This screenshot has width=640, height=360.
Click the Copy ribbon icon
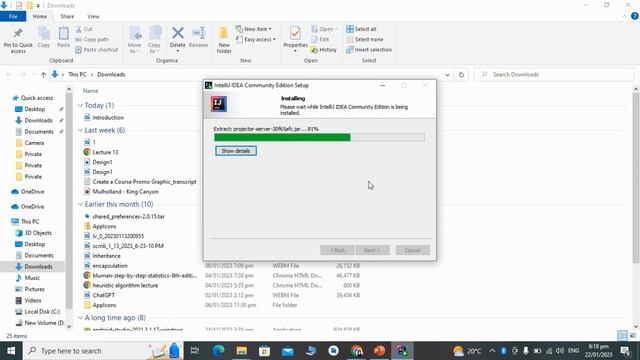click(x=44, y=33)
